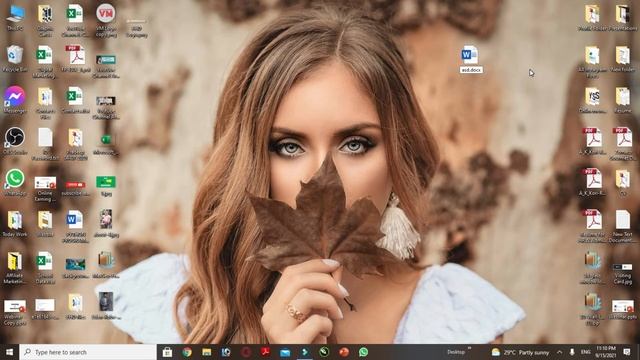Switch the ENG input language indicator

(585, 352)
